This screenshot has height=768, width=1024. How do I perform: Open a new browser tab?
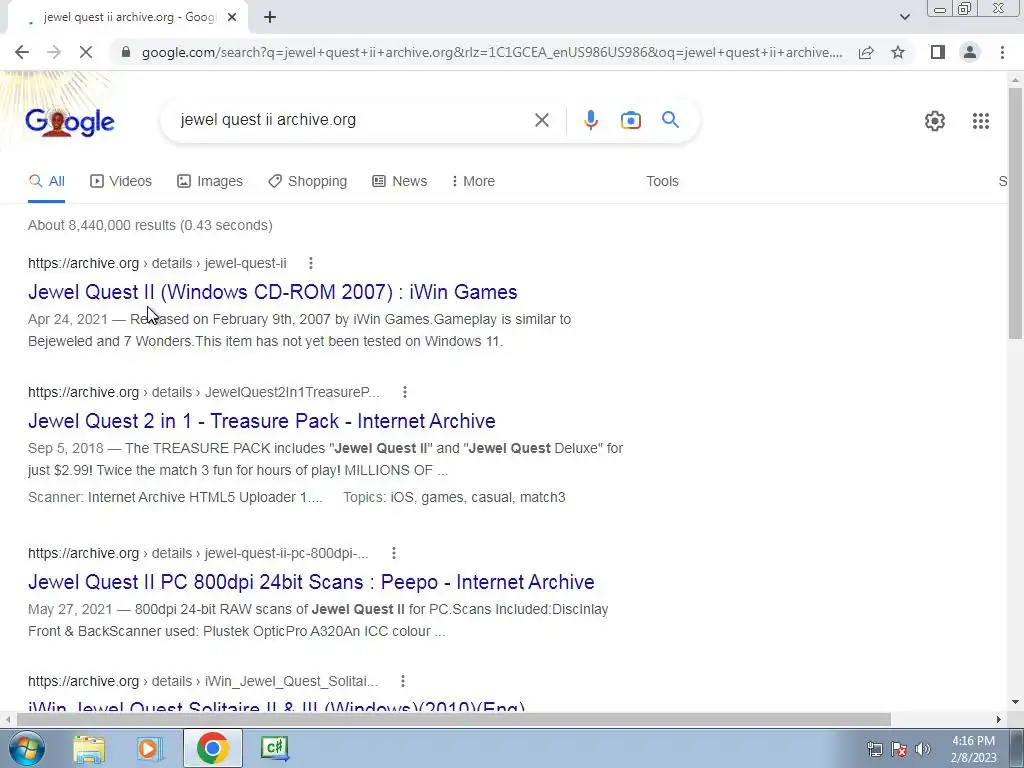(270, 18)
